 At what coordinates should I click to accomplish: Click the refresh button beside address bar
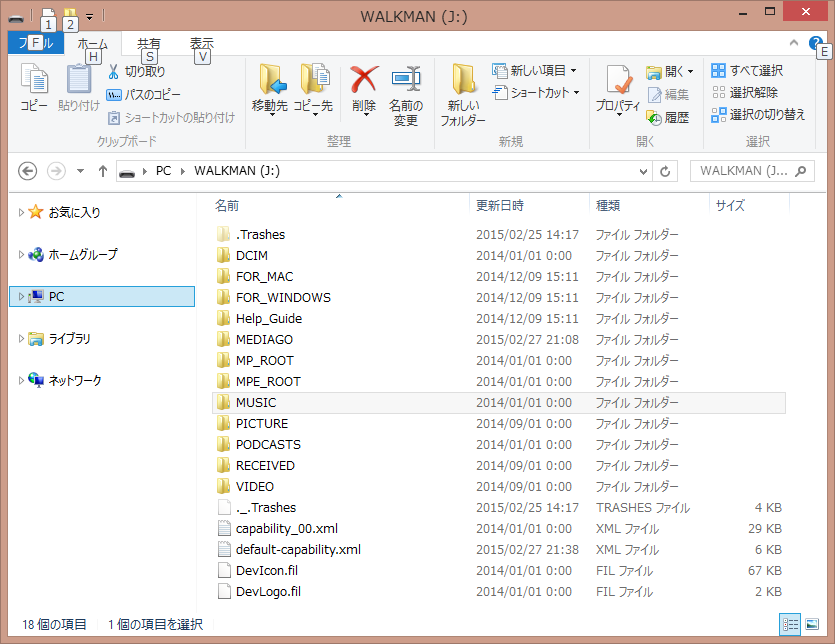pyautogui.click(x=665, y=172)
